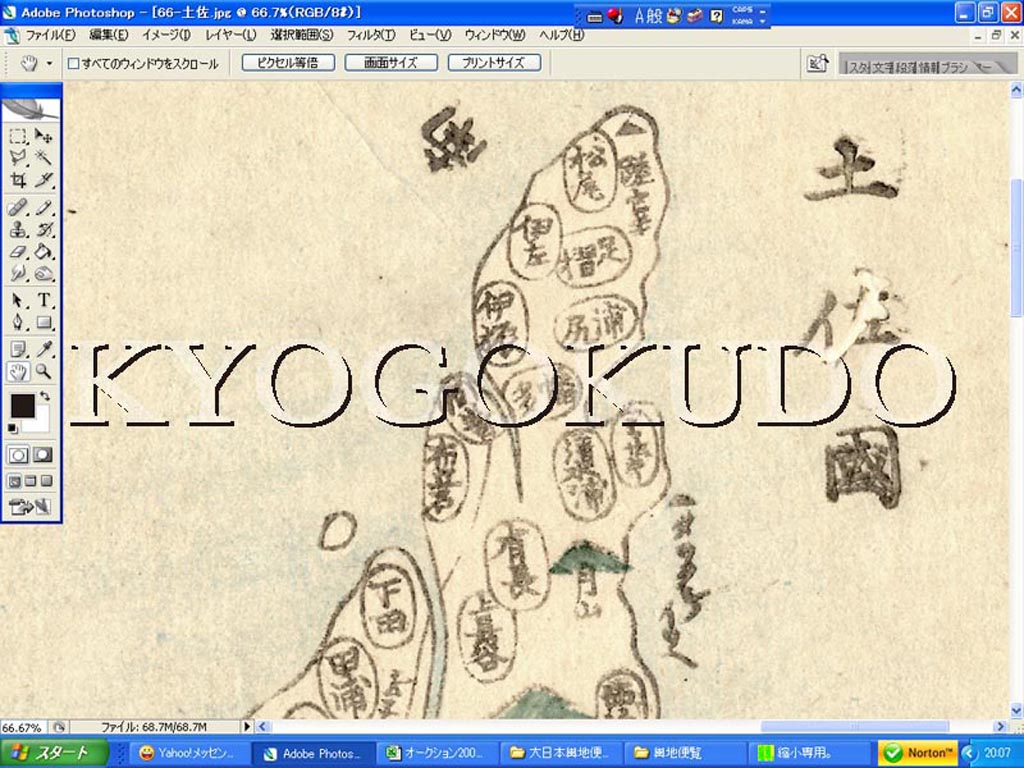Select the Smudge tool
Image resolution: width=1024 pixels, height=768 pixels.
click(x=18, y=273)
